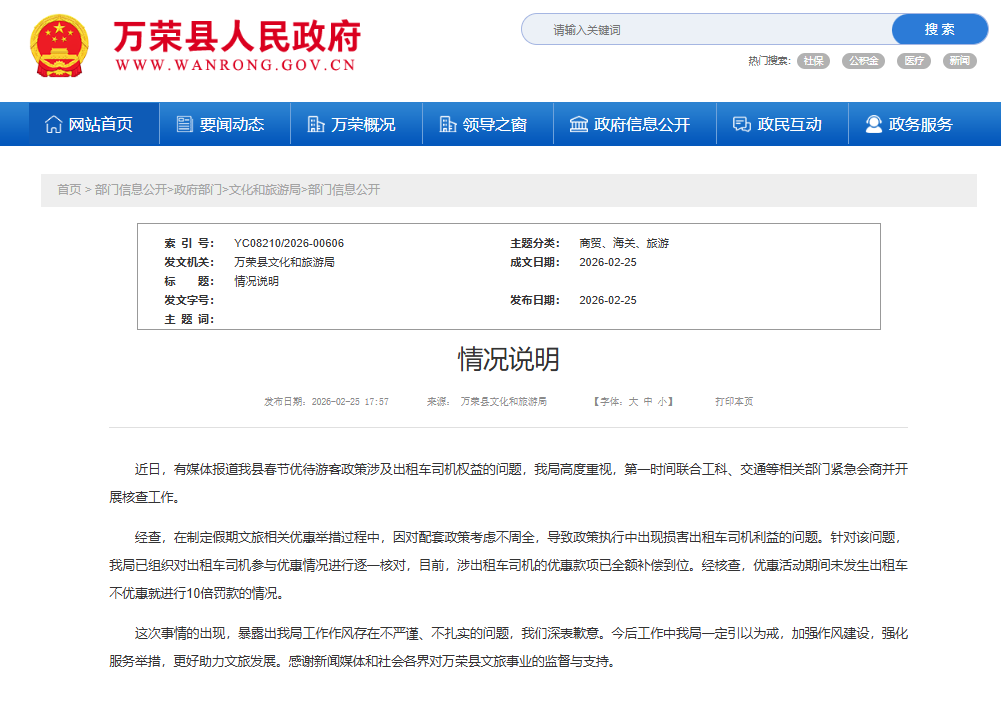1001x712 pixels.
Task: Click the news document icon beside 要闻动态
Action: (184, 124)
